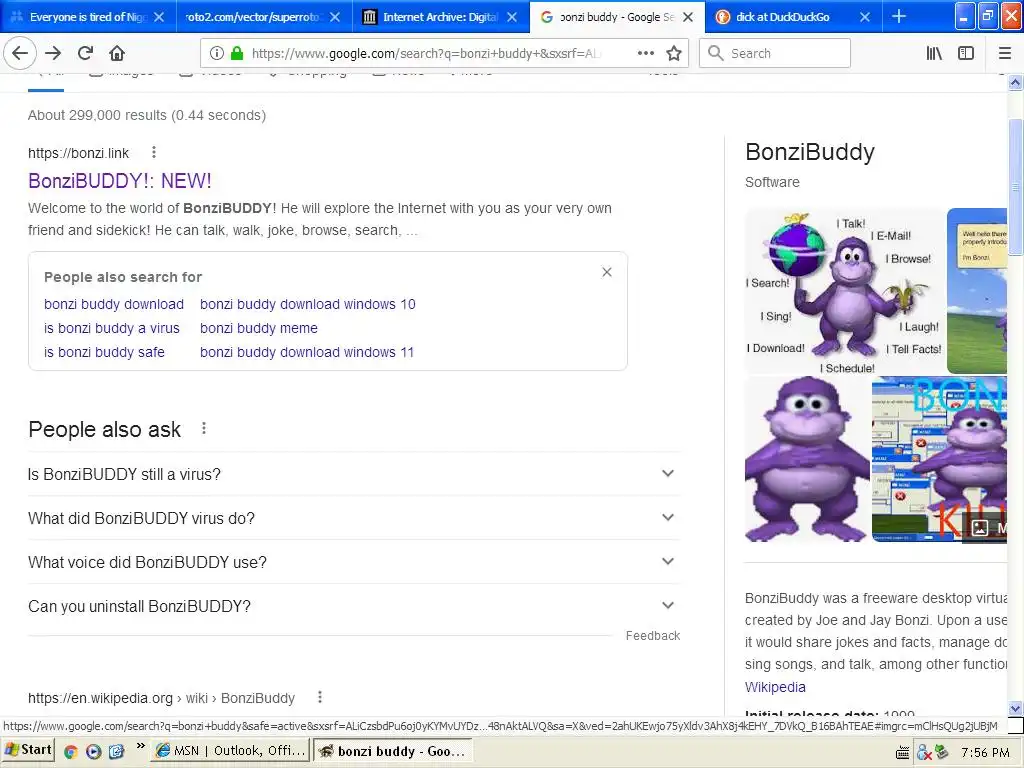Launch Chrome from the taskbar quick launch

[71, 752]
